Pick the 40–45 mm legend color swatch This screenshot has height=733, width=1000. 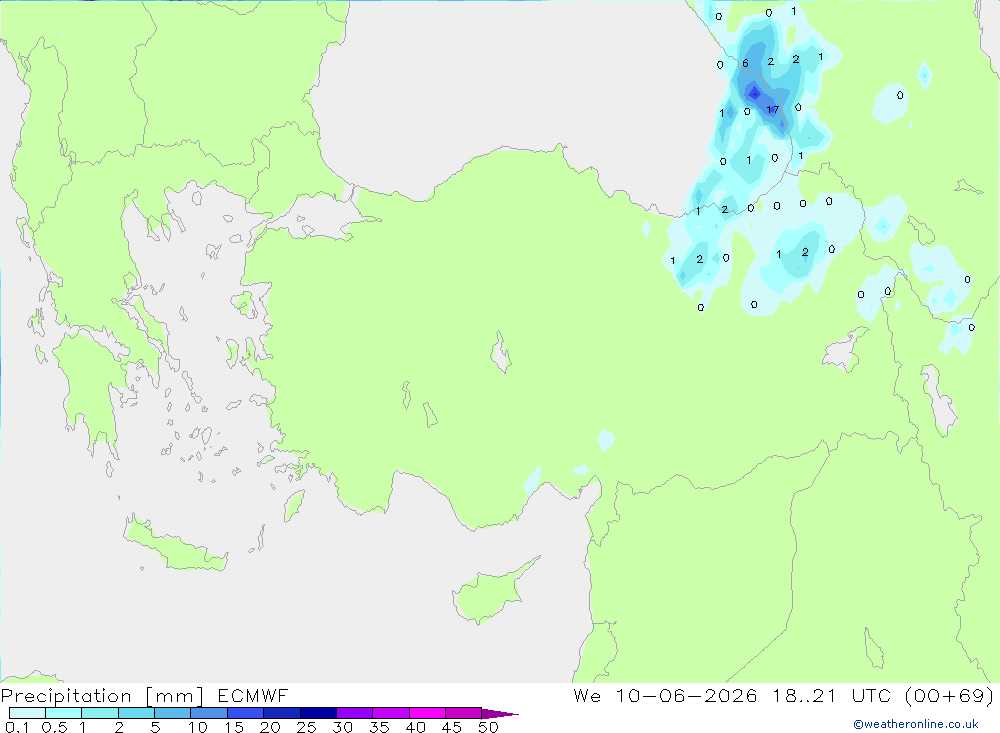coord(427,713)
